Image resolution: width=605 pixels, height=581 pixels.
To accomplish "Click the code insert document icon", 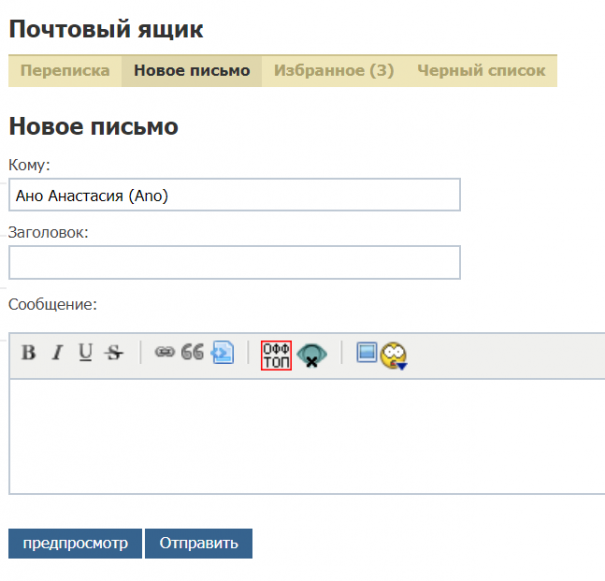I will click(222, 353).
